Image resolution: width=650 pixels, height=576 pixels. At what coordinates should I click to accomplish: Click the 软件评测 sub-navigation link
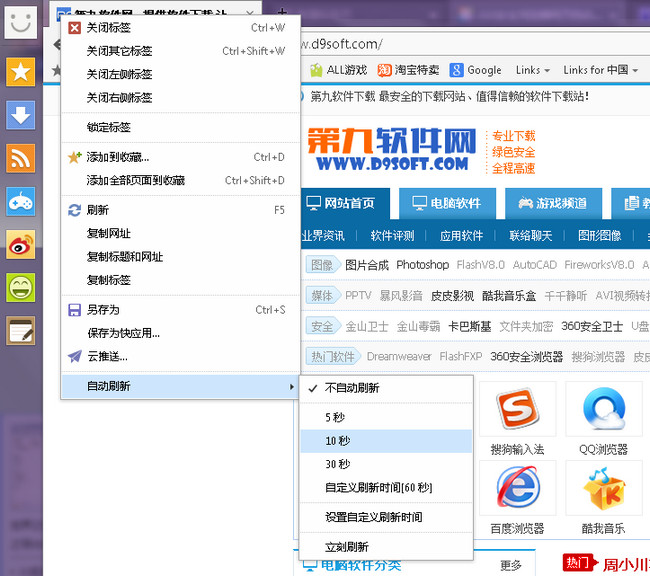pos(392,236)
